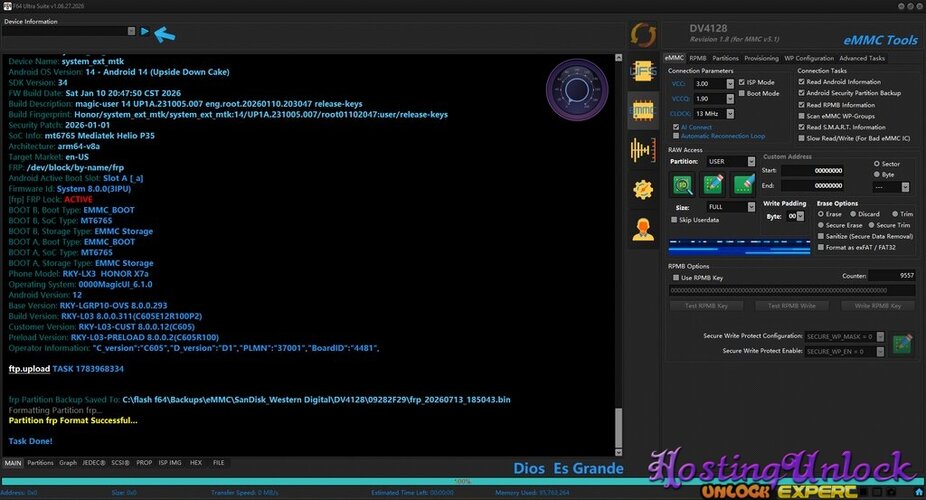Click the Test RPMB Write button
926x500 pixels.
791,306
